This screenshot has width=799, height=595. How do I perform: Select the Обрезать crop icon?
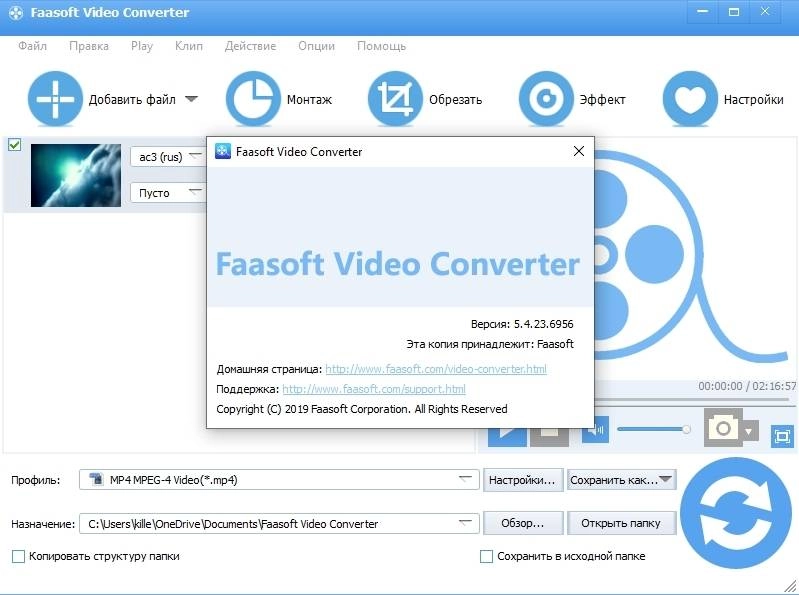tap(395, 99)
